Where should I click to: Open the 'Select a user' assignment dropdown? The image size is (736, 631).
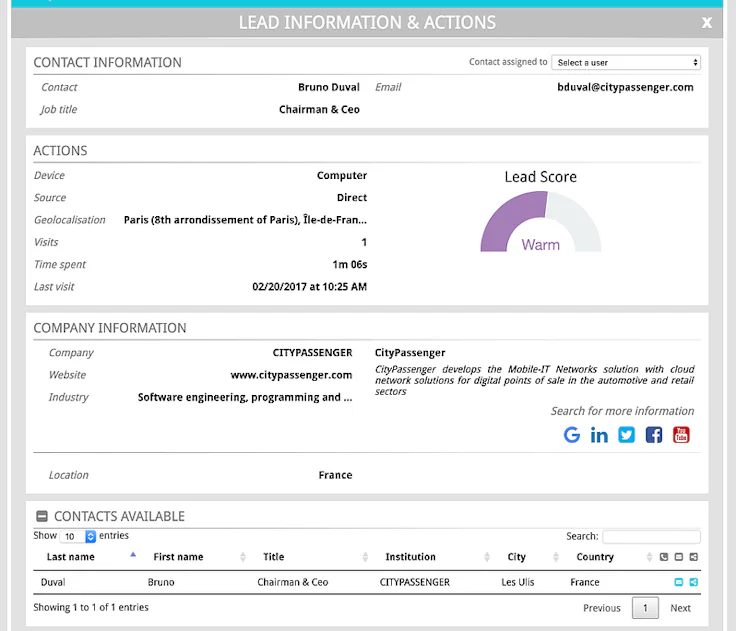[x=626, y=62]
